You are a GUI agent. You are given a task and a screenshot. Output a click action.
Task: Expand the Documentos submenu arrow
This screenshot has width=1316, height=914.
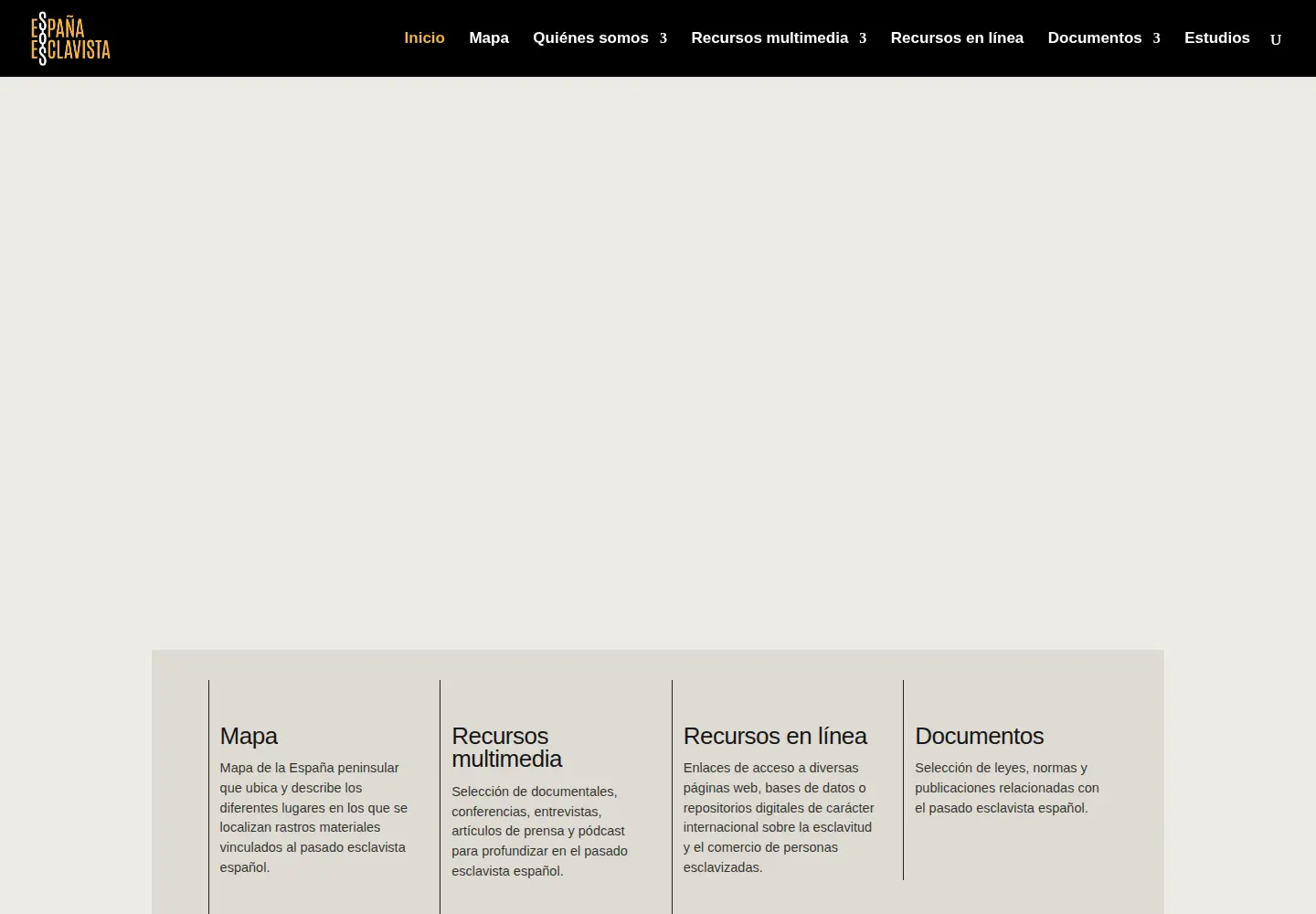click(1156, 38)
